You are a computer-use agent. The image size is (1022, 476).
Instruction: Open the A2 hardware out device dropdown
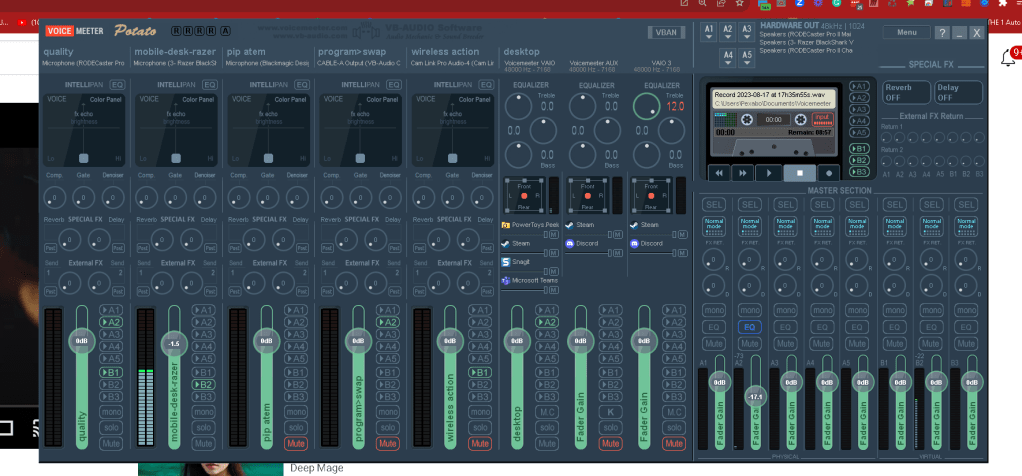click(728, 32)
